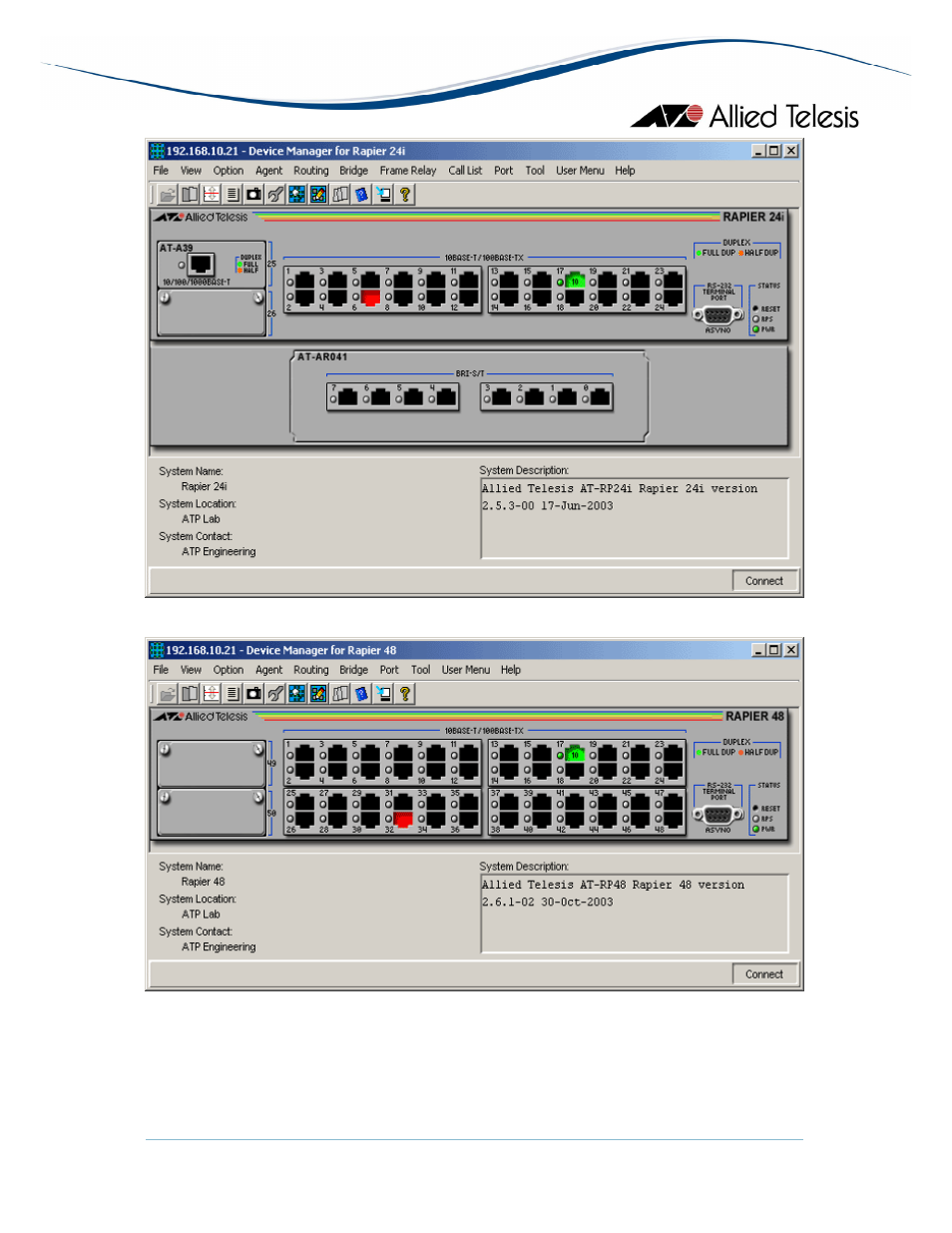Click the 'Rapier 48' system name text
The height and width of the screenshot is (1233, 952).
point(204,883)
